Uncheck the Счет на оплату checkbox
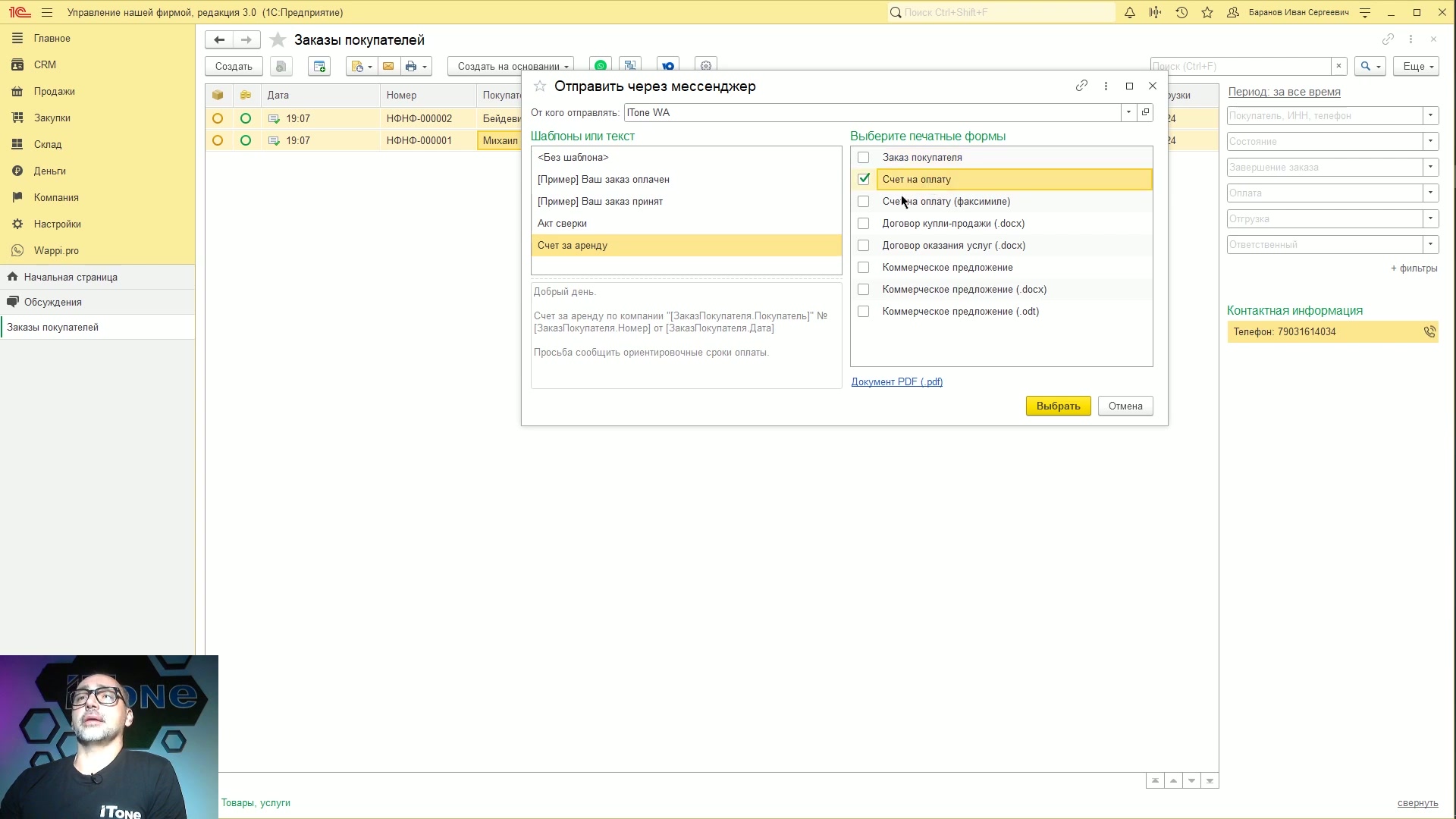The width and height of the screenshot is (1456, 819). [x=864, y=180]
